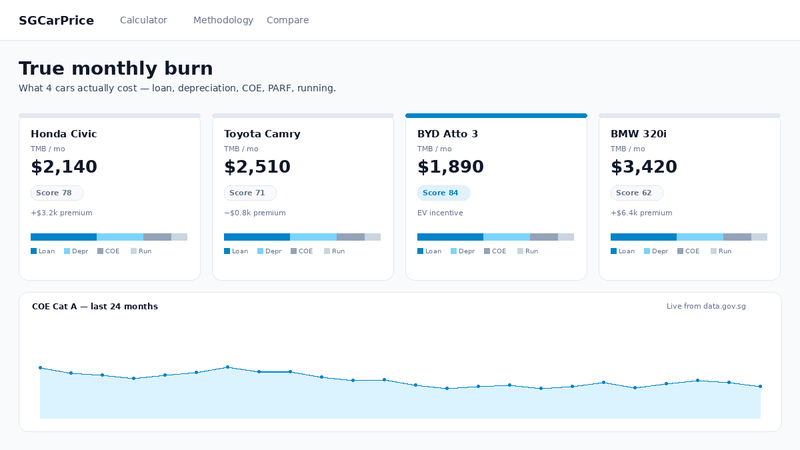Click the Score 84 badge
This screenshot has width=800, height=450.
point(443,193)
